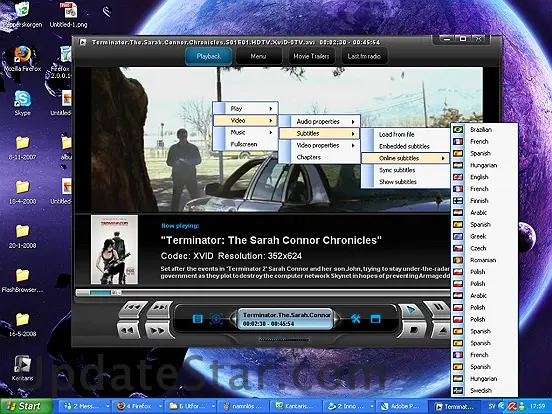Viewport: 552px width, 414px height.
Task: Open the 18-4-2008 desktop folder
Action: click(x=23, y=192)
